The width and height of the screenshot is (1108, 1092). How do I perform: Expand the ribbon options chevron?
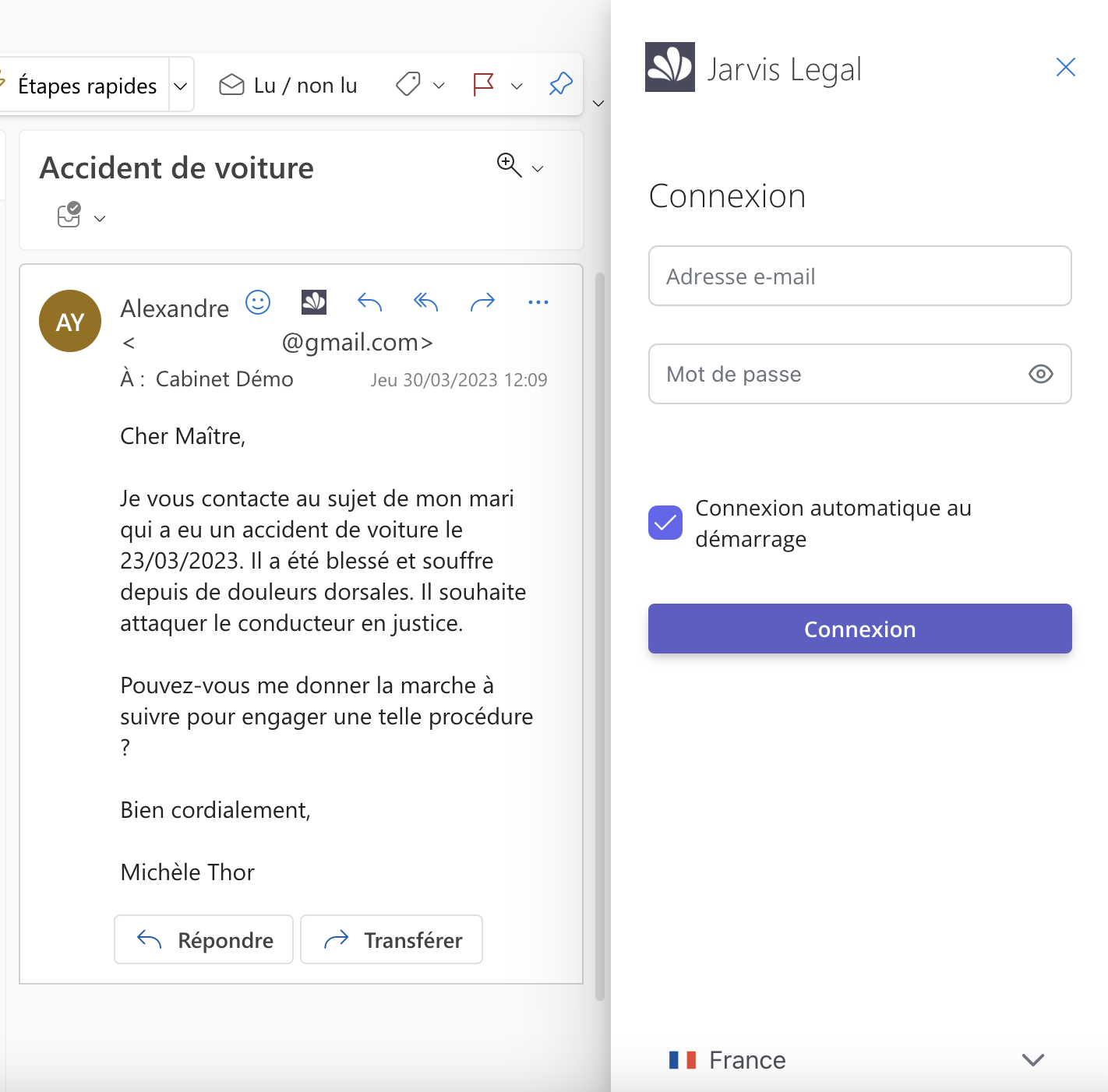tap(598, 104)
